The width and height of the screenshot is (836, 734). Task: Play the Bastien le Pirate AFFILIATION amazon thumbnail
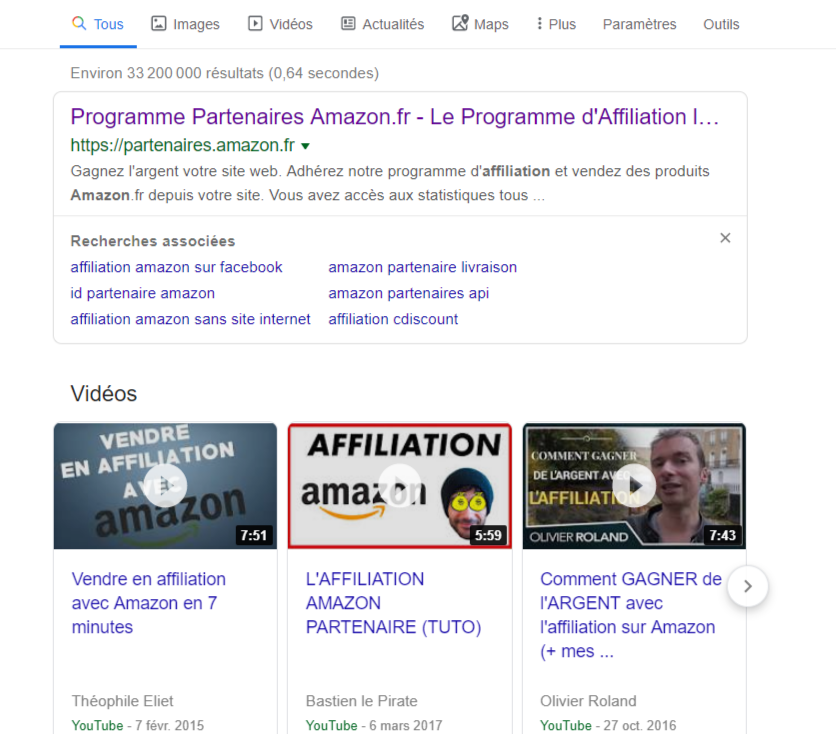(x=400, y=486)
